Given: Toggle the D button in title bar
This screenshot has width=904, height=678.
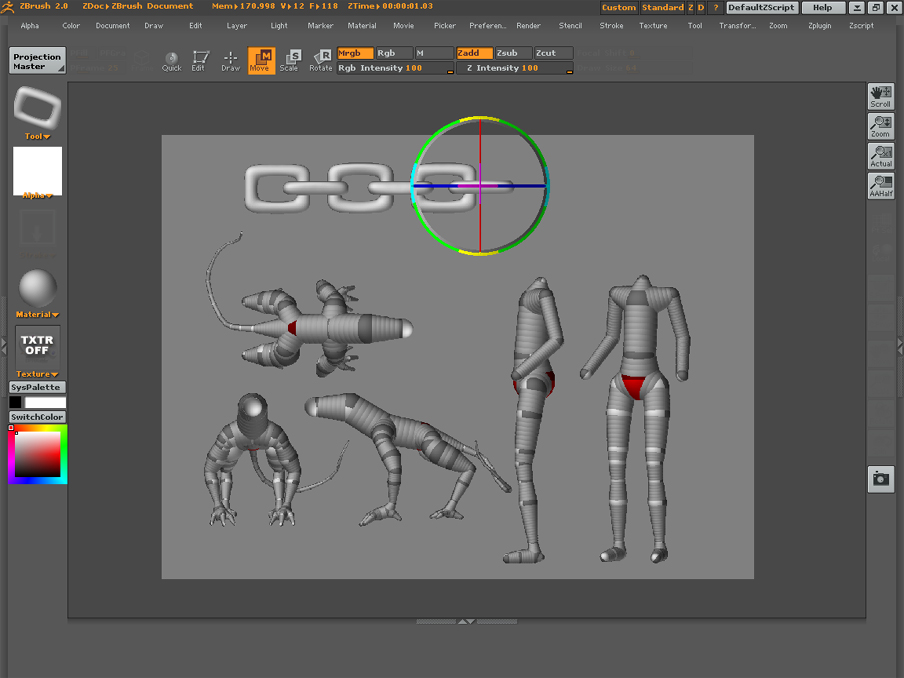Looking at the screenshot, I should tap(701, 7).
